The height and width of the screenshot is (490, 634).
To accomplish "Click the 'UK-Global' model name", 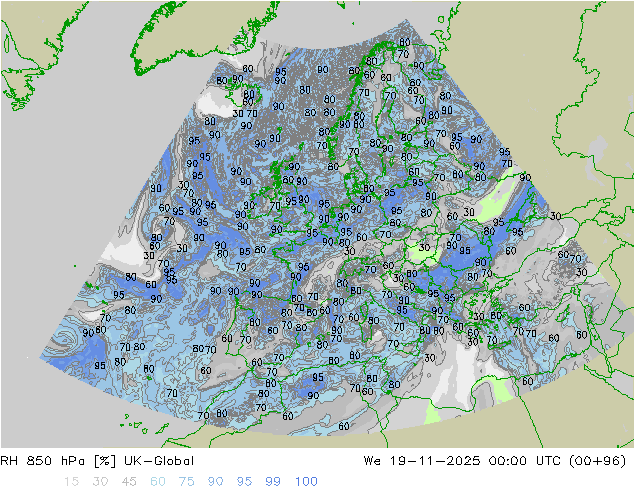I will click(159, 461).
